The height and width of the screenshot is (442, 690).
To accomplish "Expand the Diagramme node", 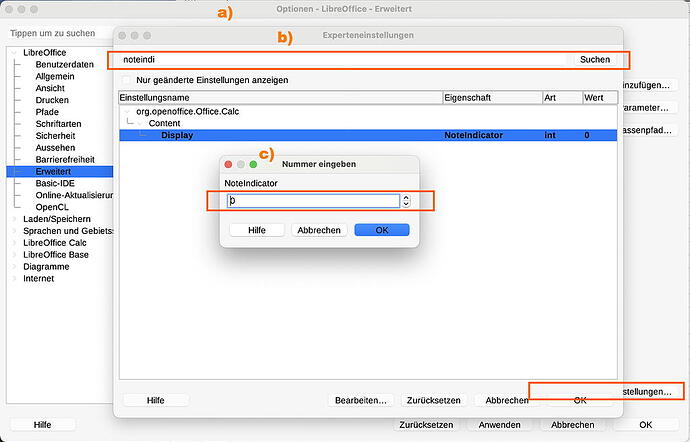I will (15, 267).
